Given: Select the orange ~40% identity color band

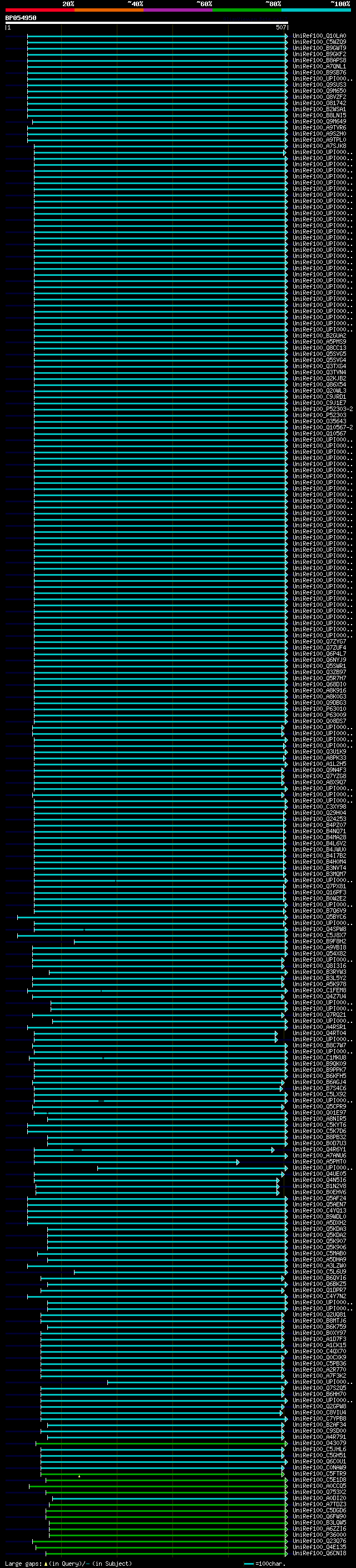Looking at the screenshot, I should click(x=108, y=10).
